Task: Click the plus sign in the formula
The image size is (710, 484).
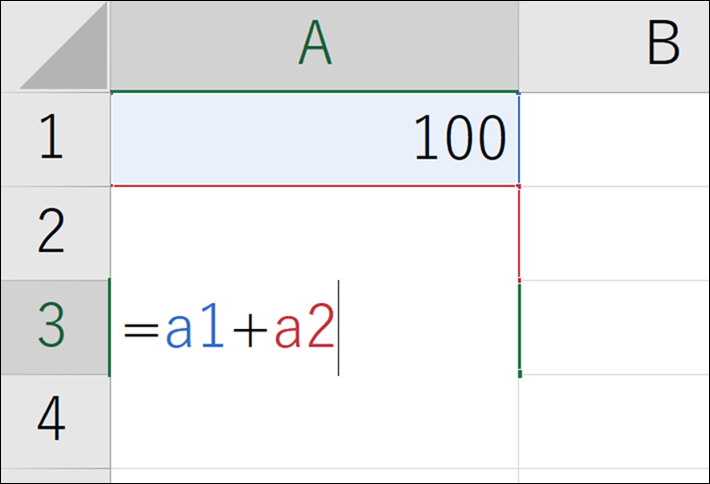Action: coord(246,329)
